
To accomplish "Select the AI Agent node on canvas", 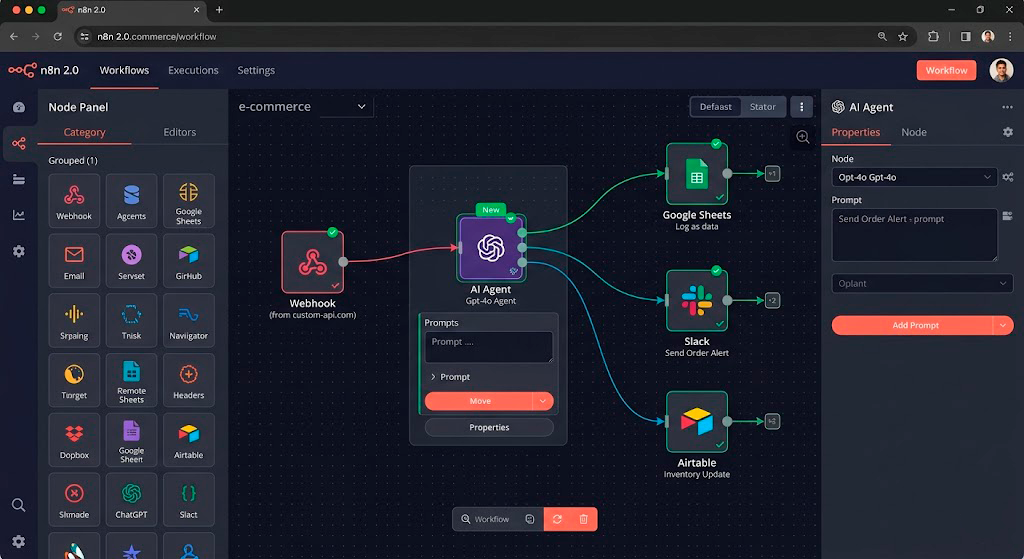I will (491, 249).
